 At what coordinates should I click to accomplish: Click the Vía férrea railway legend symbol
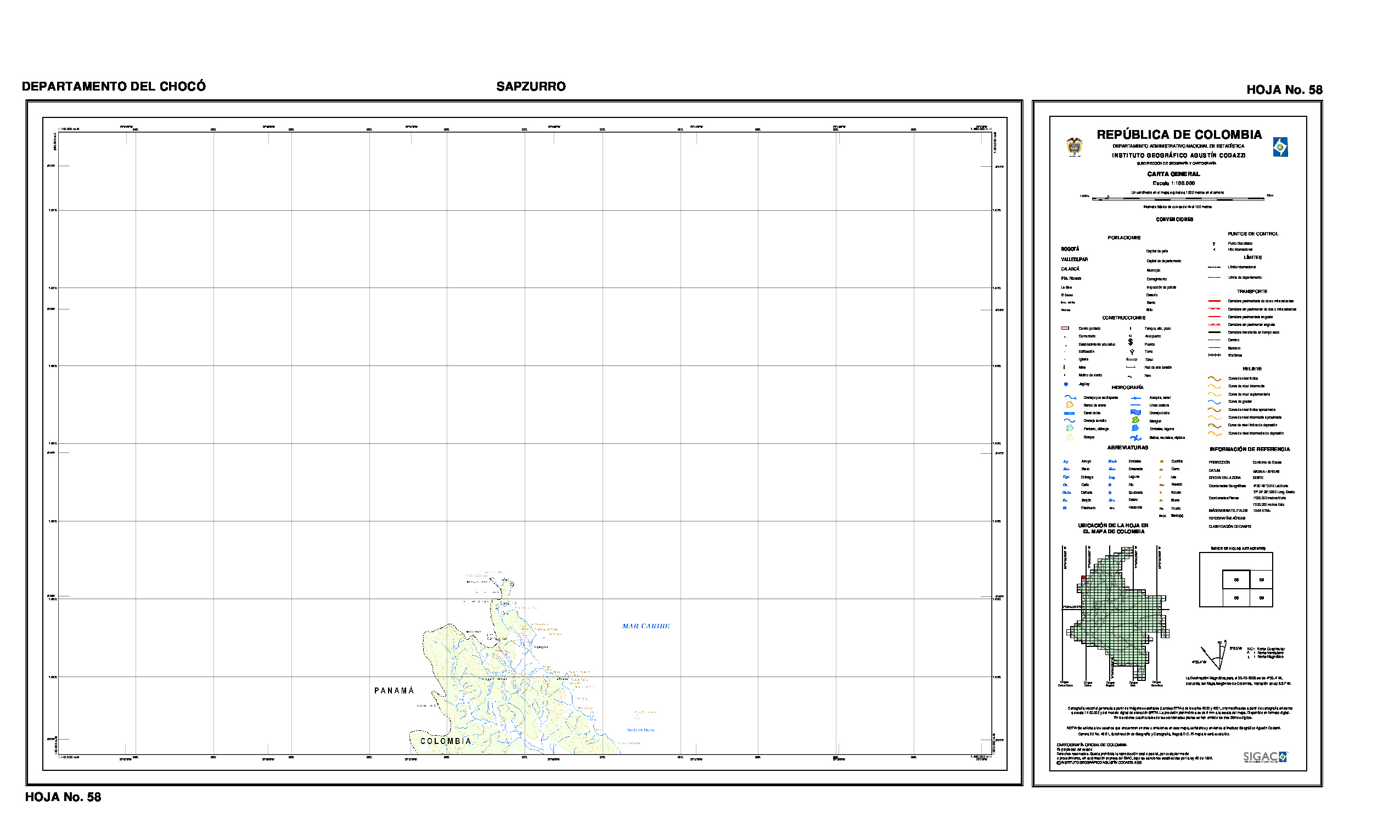(1215, 355)
